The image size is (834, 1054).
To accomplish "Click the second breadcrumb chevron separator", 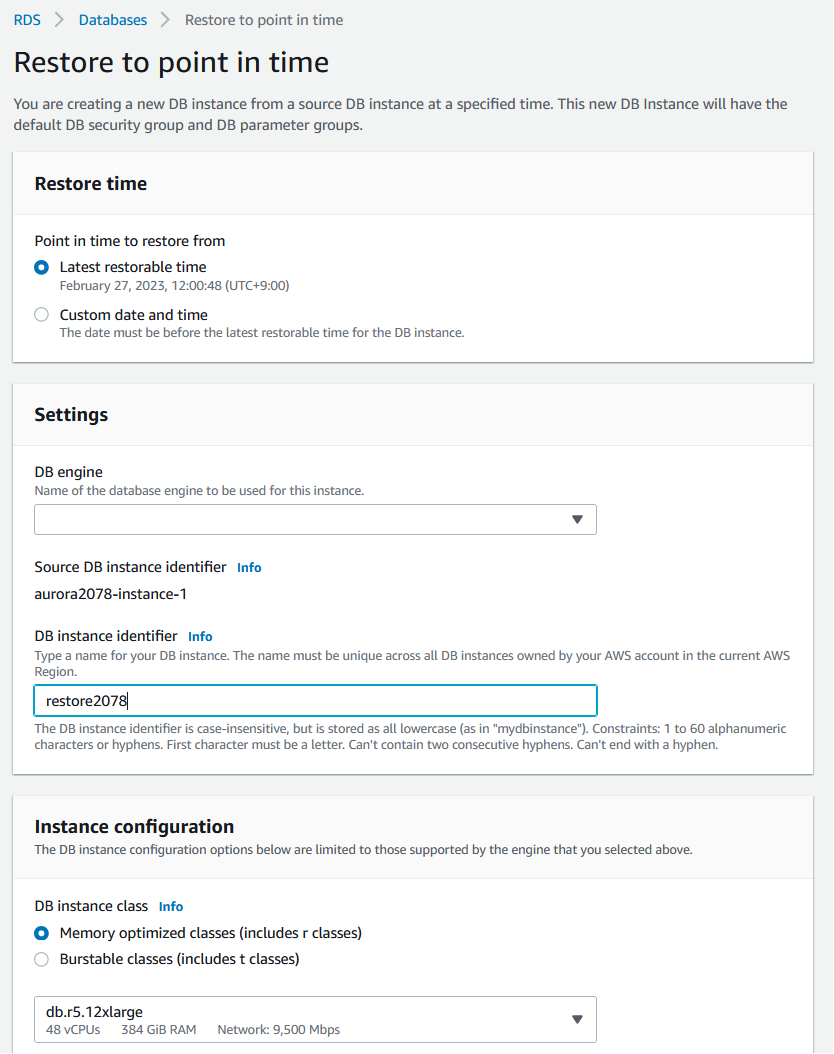I will click(x=166, y=20).
